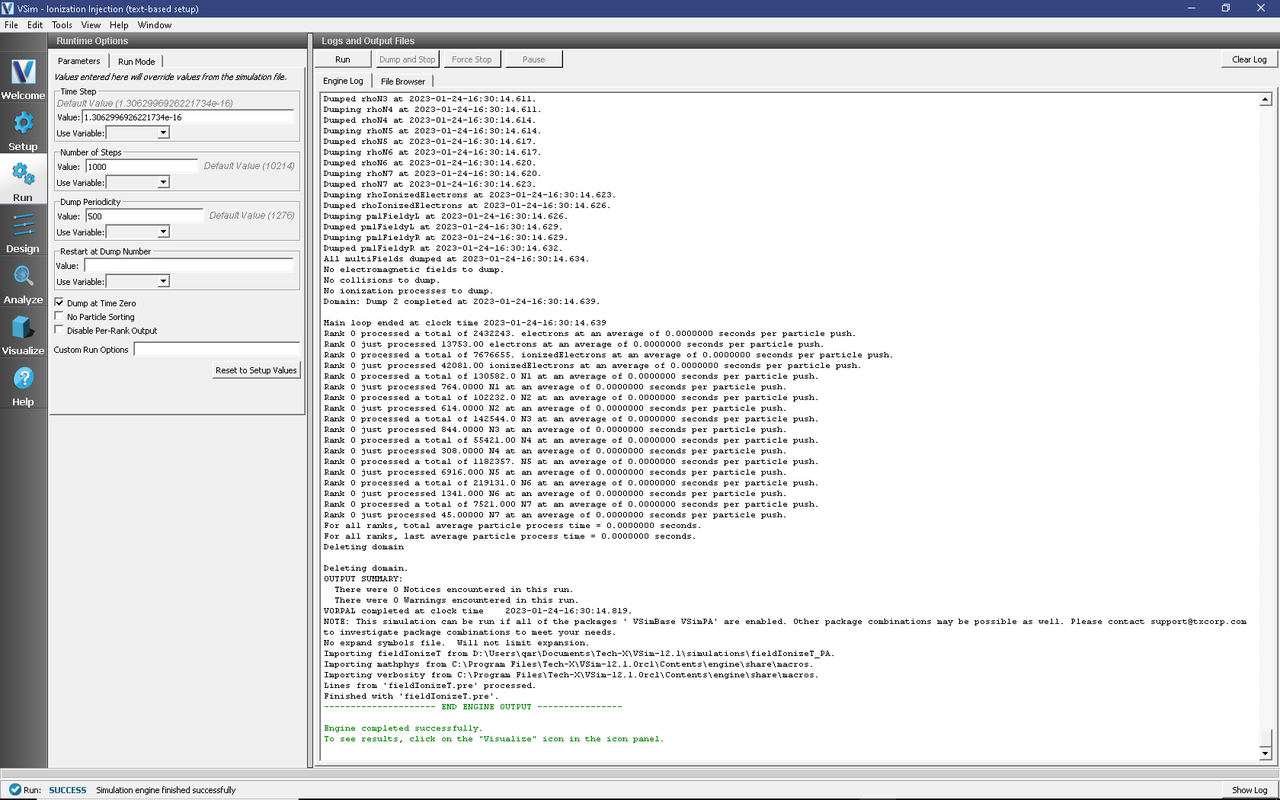
Task: Click the Dump and Stop button
Action: click(407, 60)
